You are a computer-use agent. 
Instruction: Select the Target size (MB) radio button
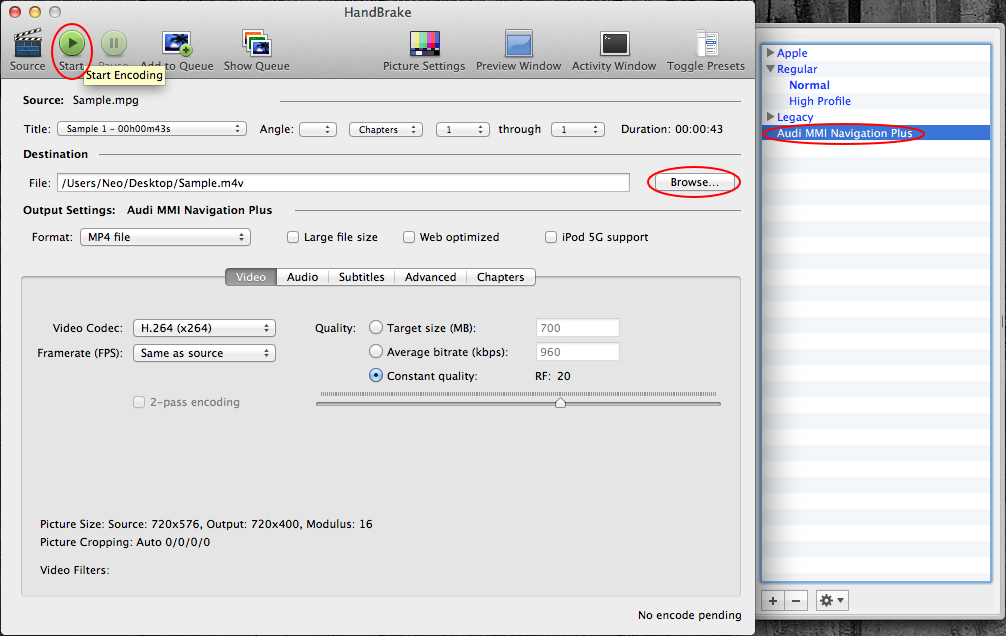(x=376, y=327)
